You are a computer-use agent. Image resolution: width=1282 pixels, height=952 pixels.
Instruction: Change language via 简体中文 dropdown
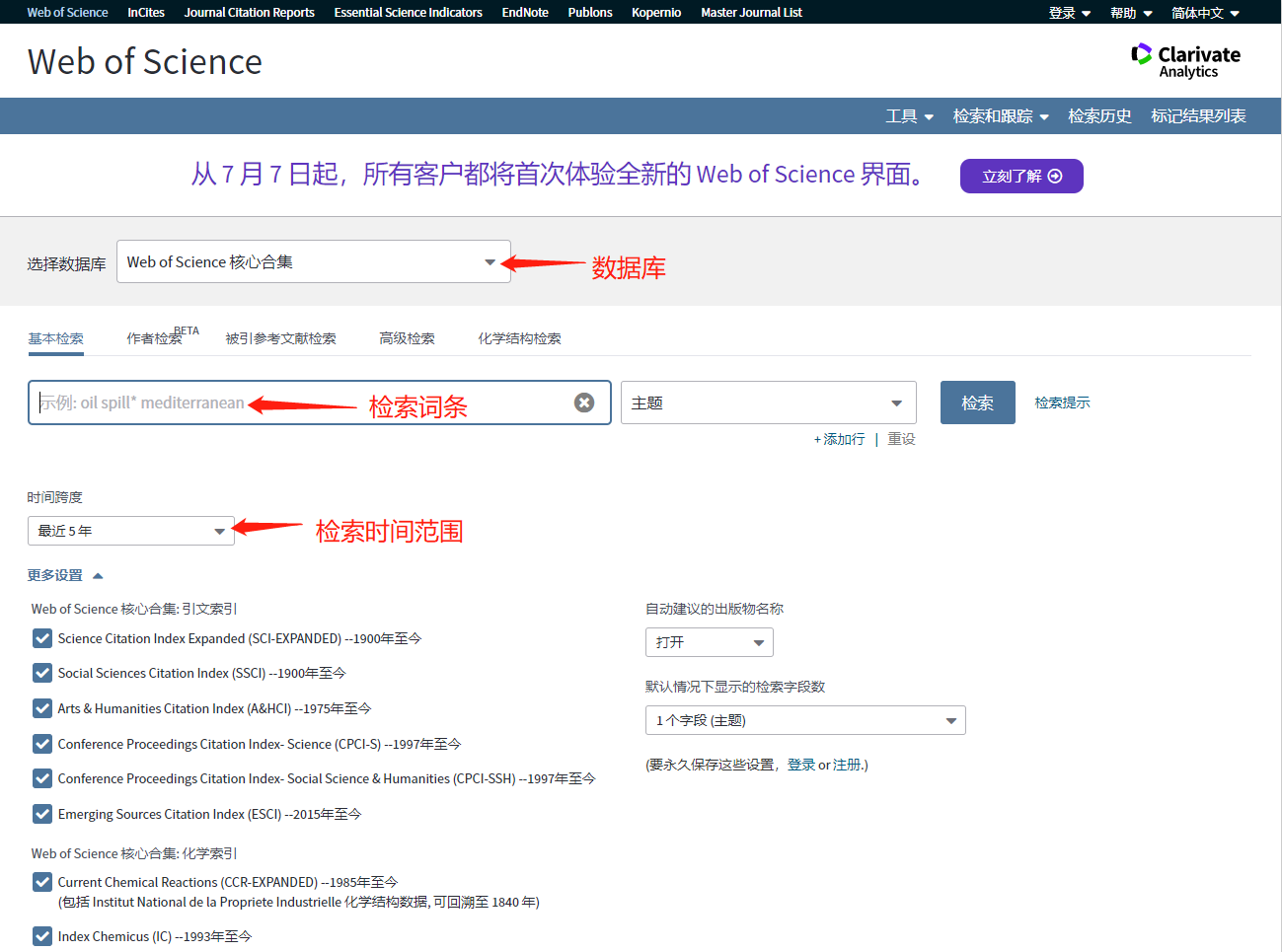[1205, 13]
